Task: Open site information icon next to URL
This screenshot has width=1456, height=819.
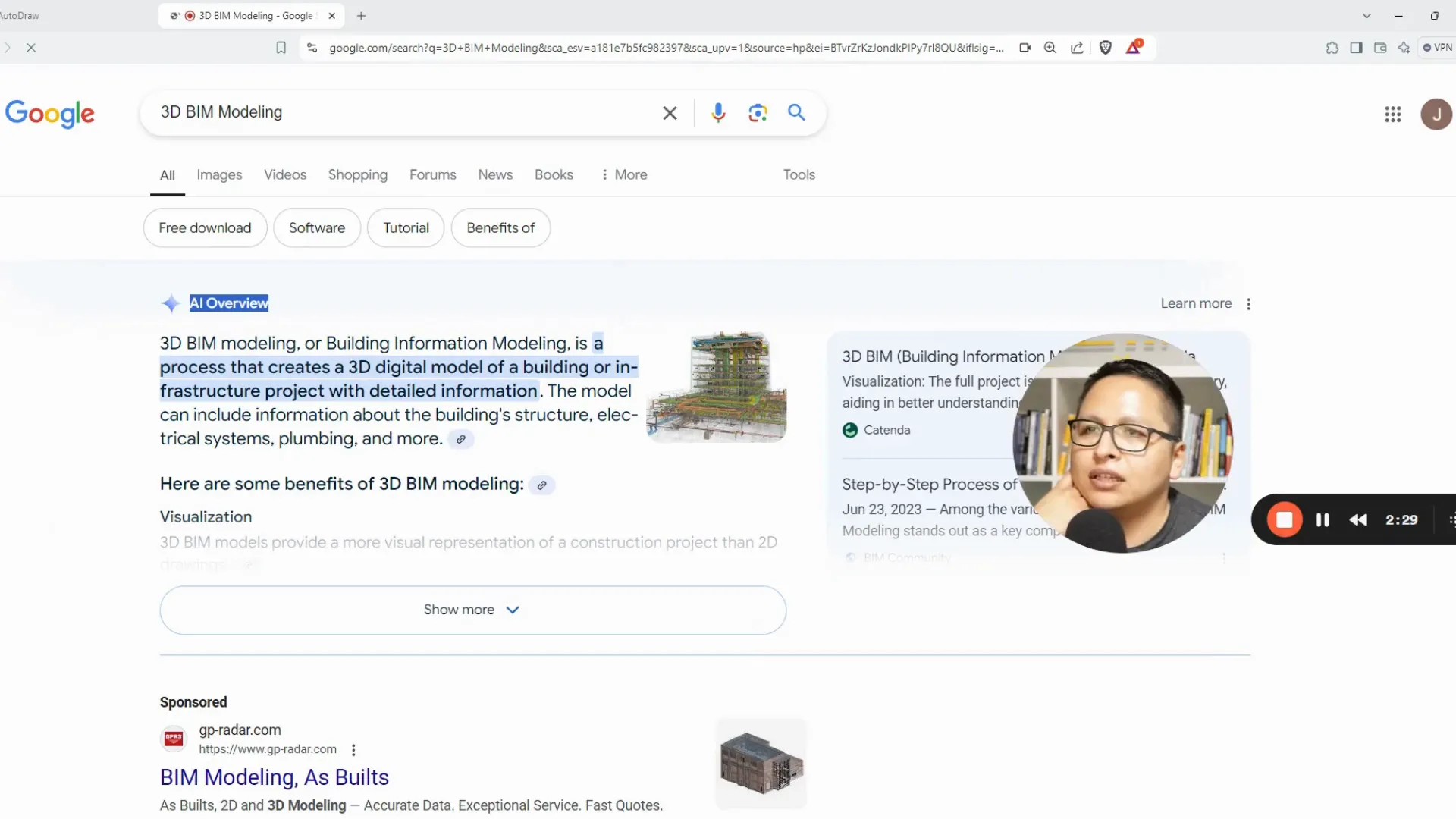Action: (311, 48)
